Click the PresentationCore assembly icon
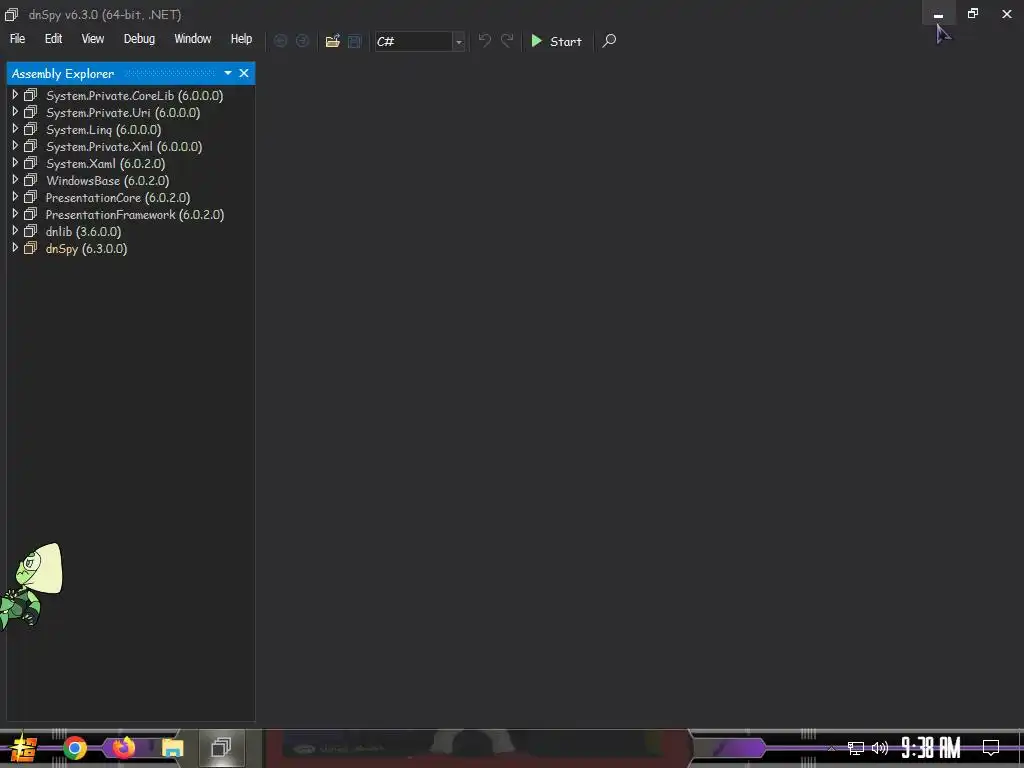 [x=31, y=197]
